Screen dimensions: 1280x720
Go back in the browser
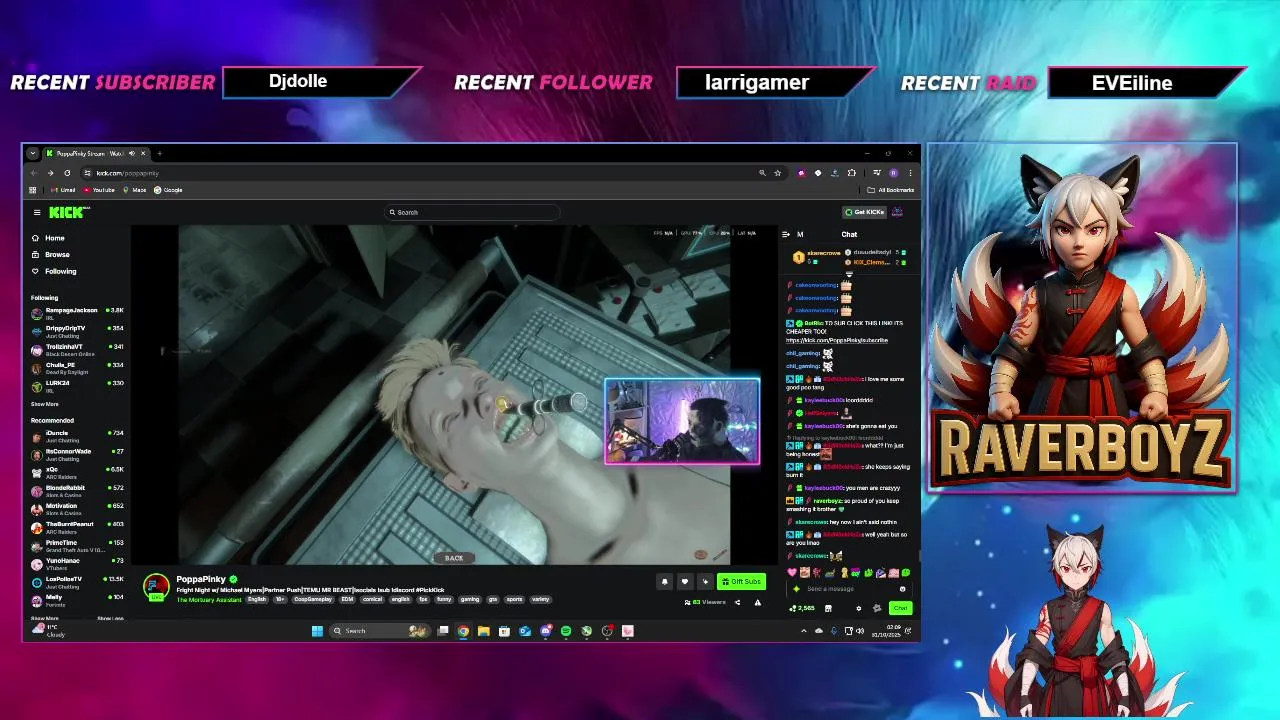pos(33,173)
